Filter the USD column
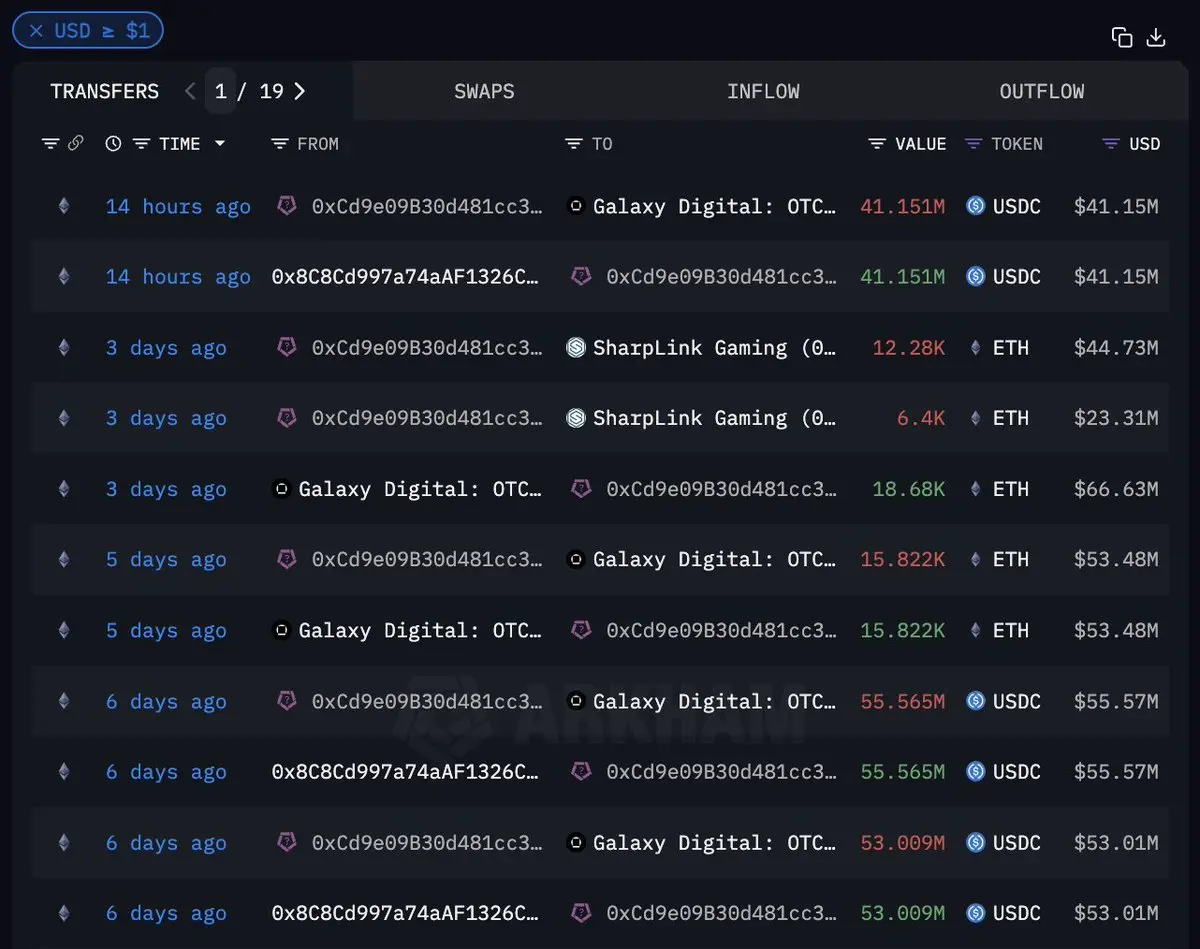Screen dimensions: 1200x949 pos(1110,144)
